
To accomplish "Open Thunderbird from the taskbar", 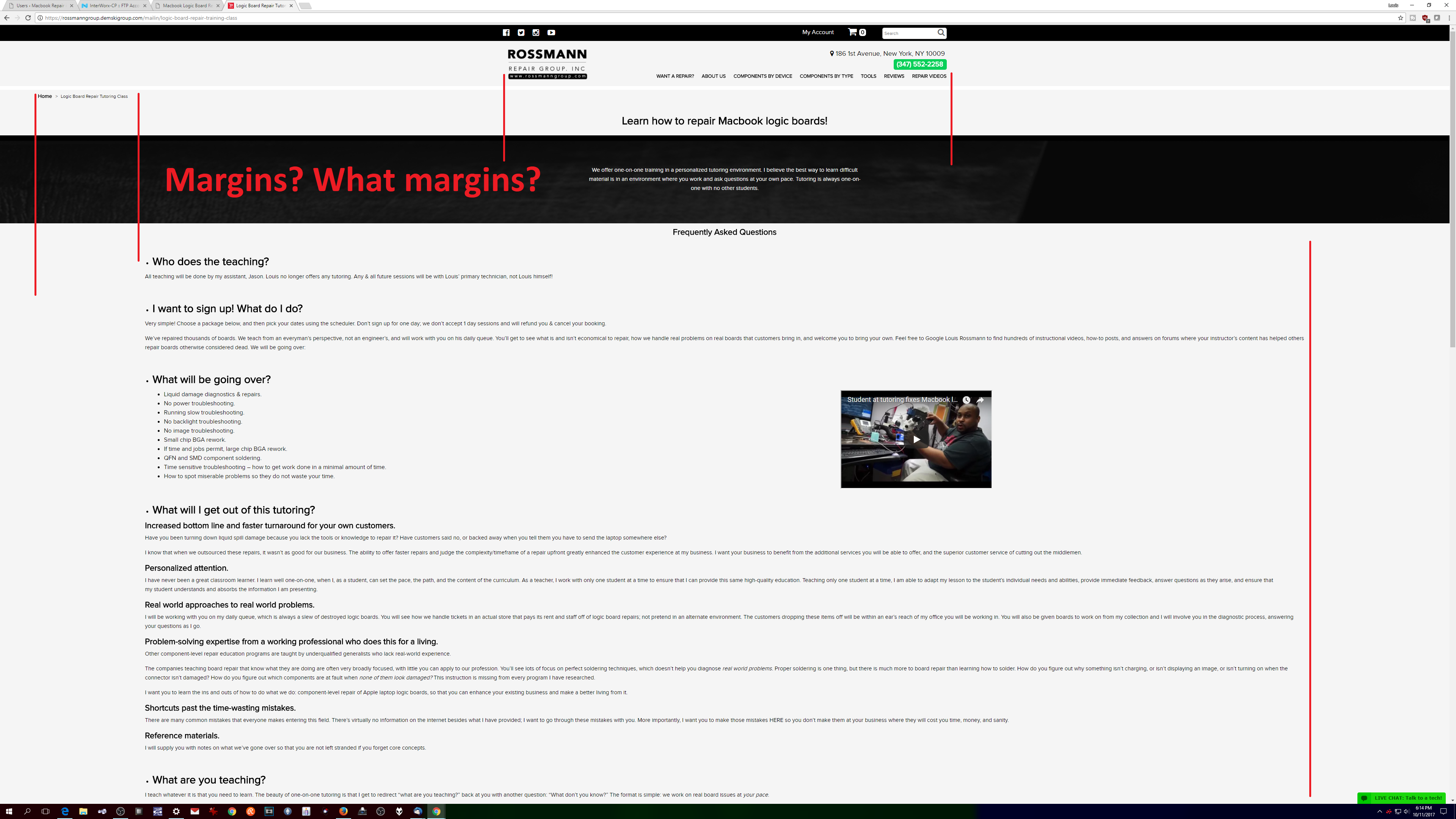I will pos(418,811).
